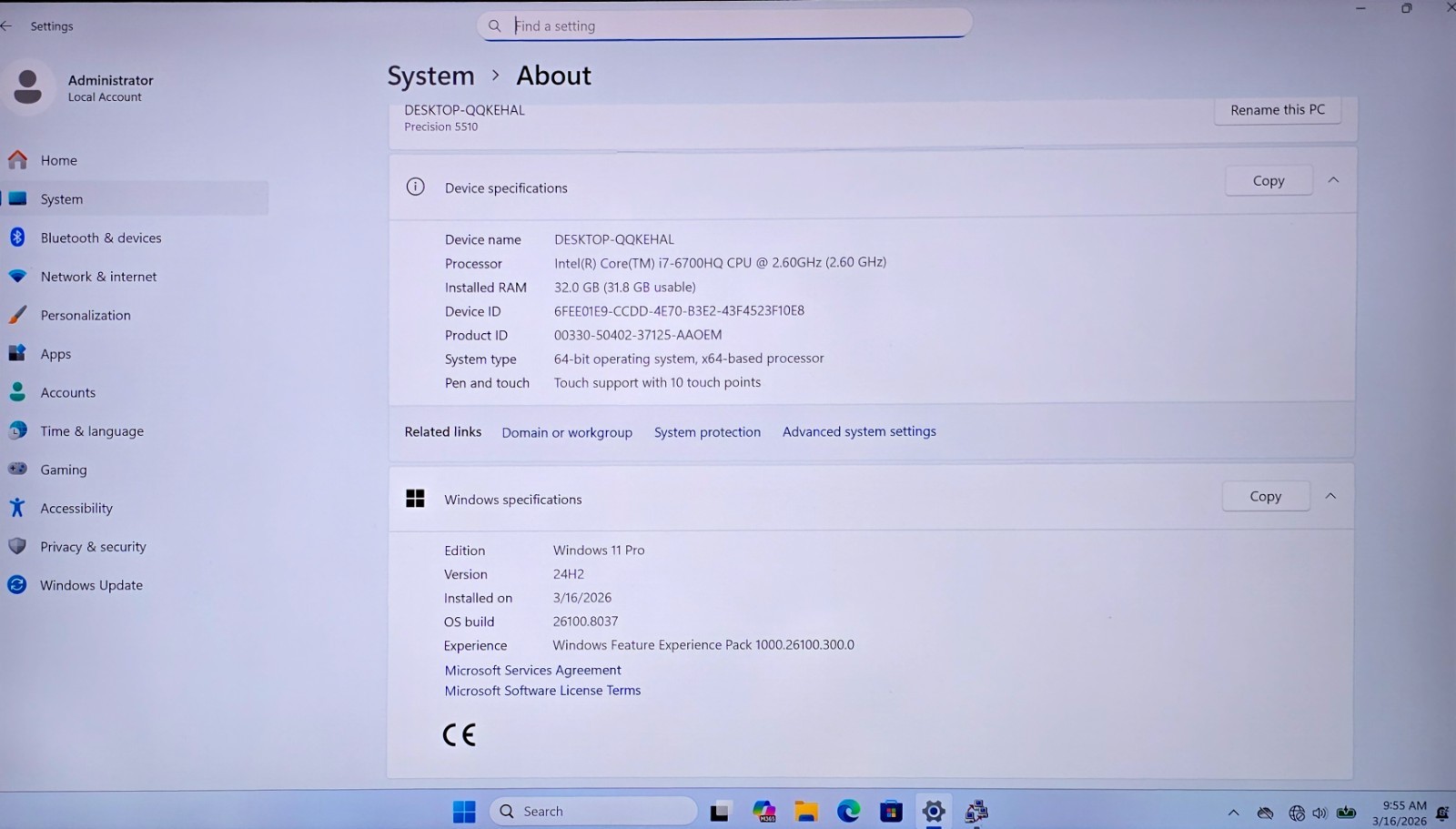Open the notifications bell icon
This screenshot has width=1456, height=829.
[x=1442, y=813]
